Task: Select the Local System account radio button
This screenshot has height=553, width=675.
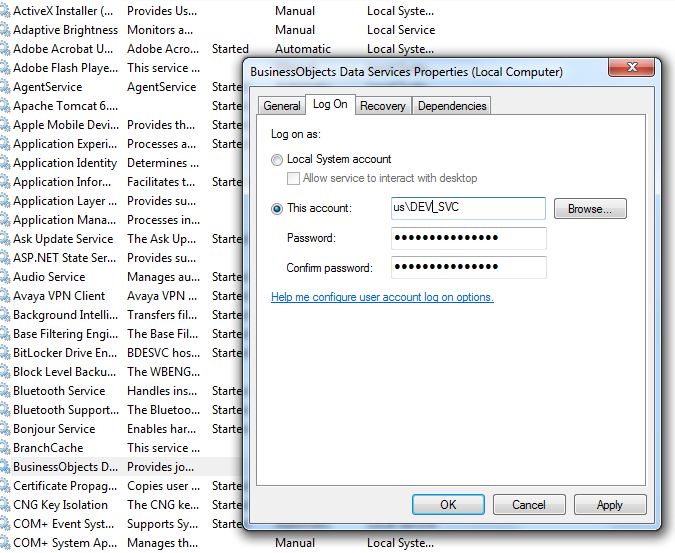Action: point(277,160)
